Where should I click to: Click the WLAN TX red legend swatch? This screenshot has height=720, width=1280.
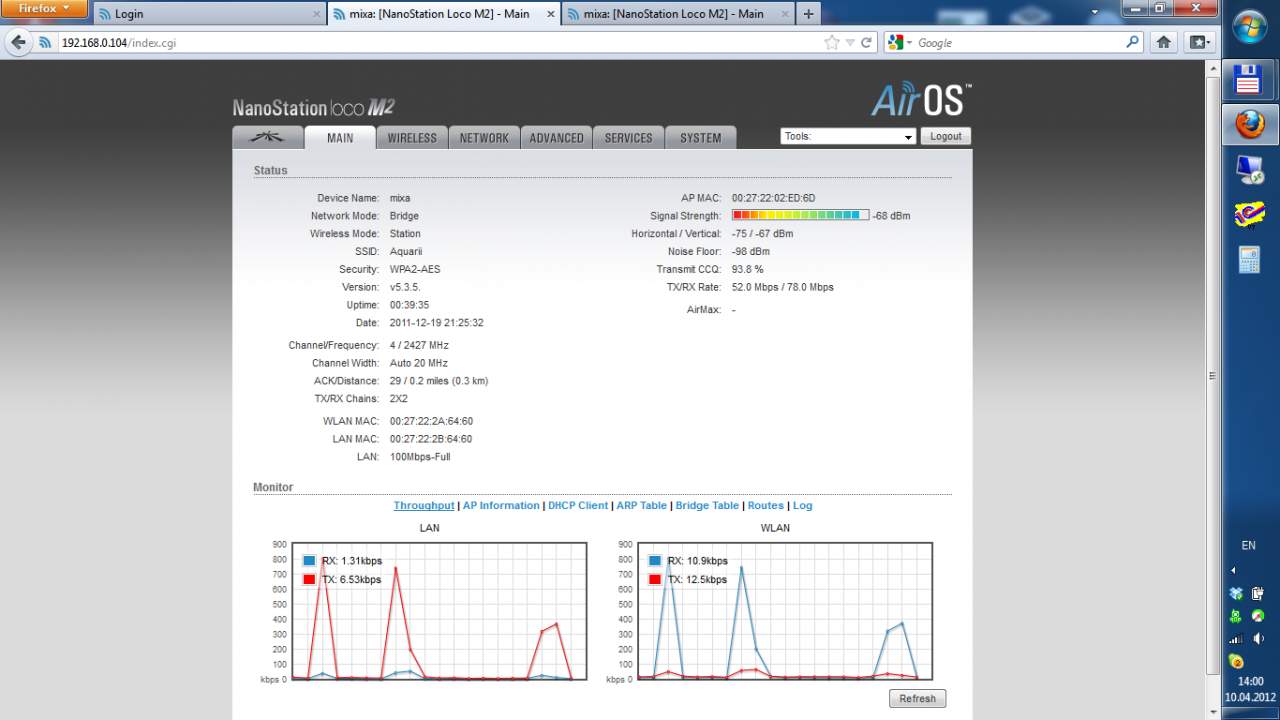pyautogui.click(x=655, y=580)
